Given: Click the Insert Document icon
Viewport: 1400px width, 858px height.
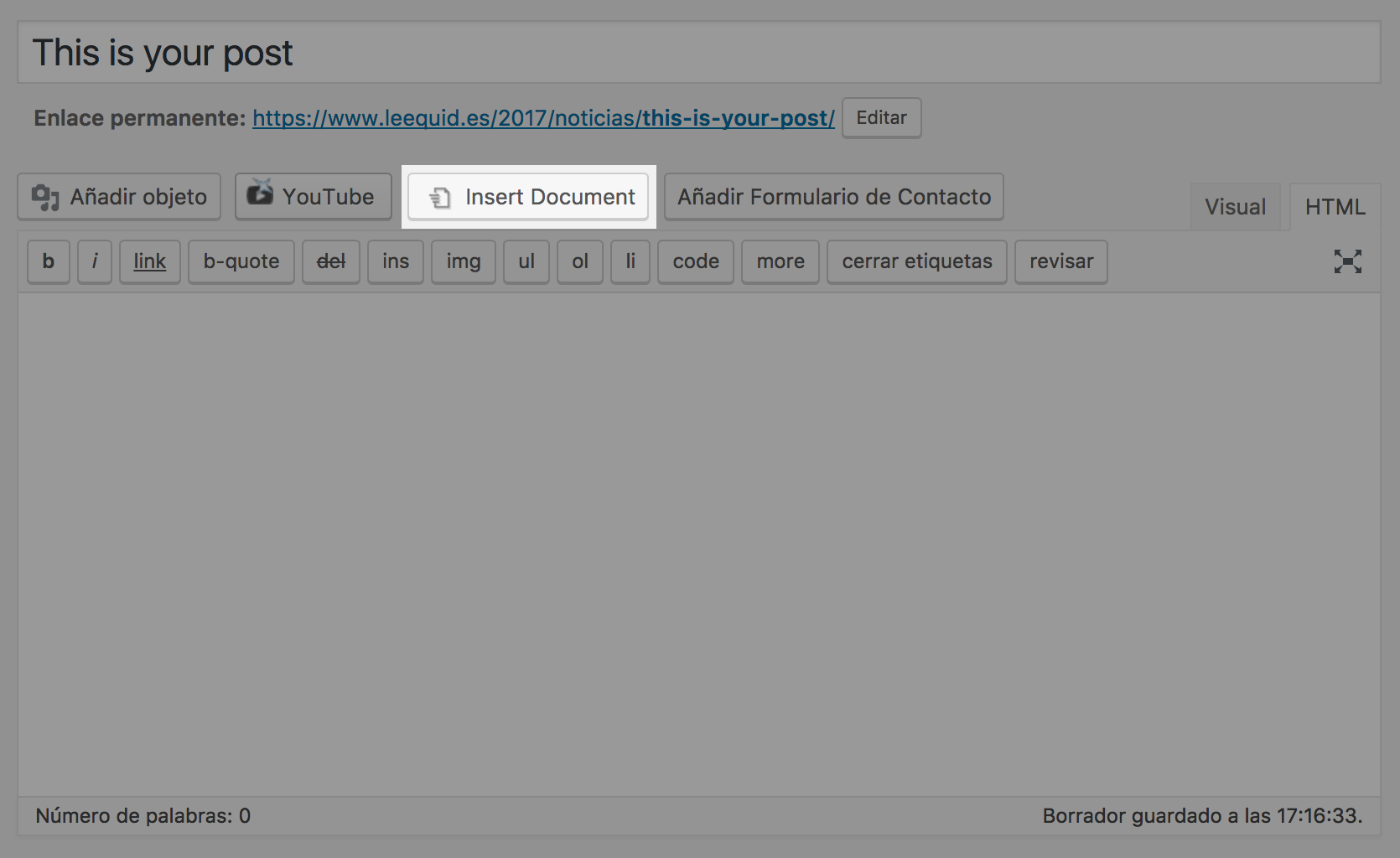Looking at the screenshot, I should click(441, 198).
